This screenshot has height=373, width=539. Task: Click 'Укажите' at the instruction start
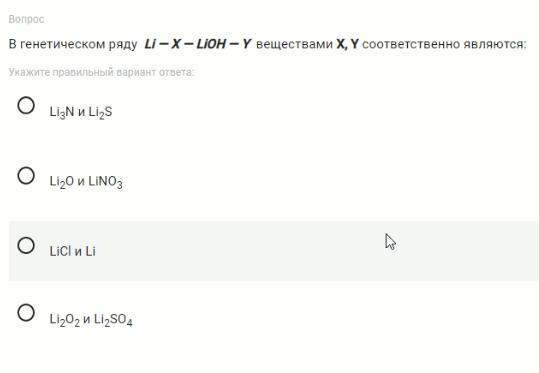pyautogui.click(x=24, y=72)
